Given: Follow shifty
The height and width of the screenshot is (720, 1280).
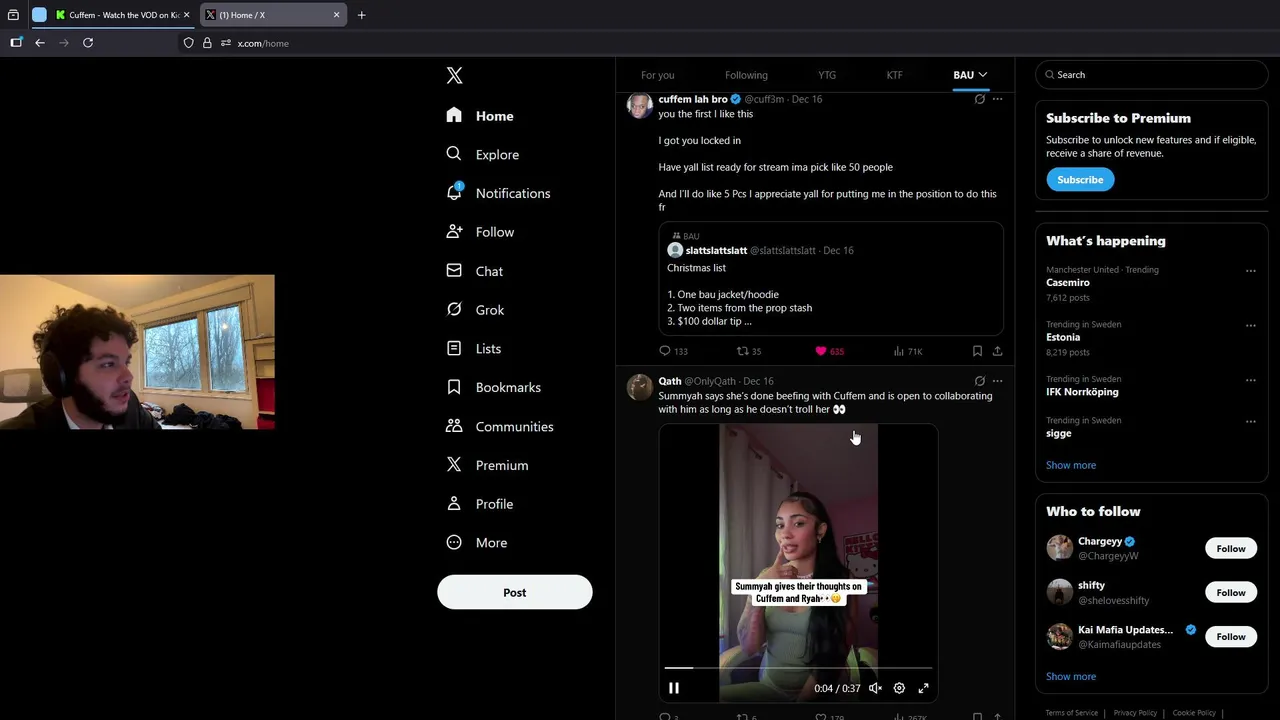Looking at the screenshot, I should [1231, 592].
